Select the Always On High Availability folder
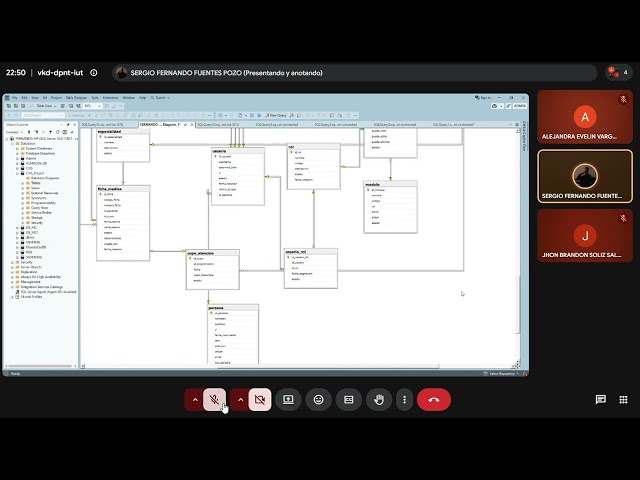 pos(38,277)
